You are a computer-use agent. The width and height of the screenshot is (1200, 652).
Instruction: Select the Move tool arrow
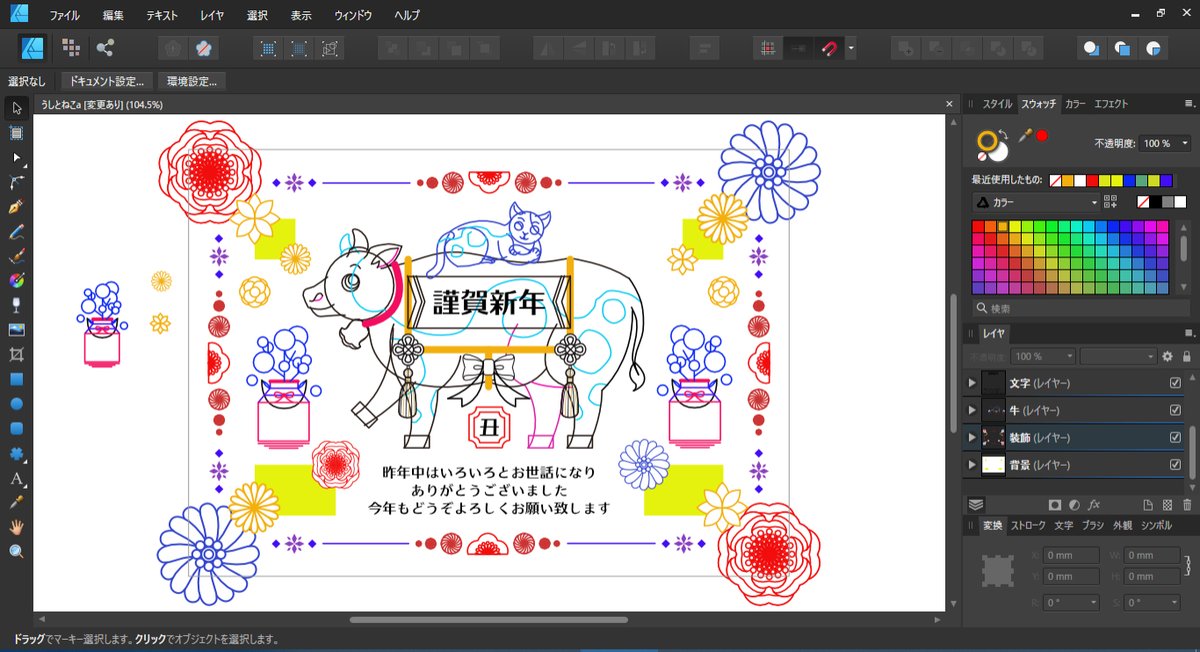click(x=16, y=108)
